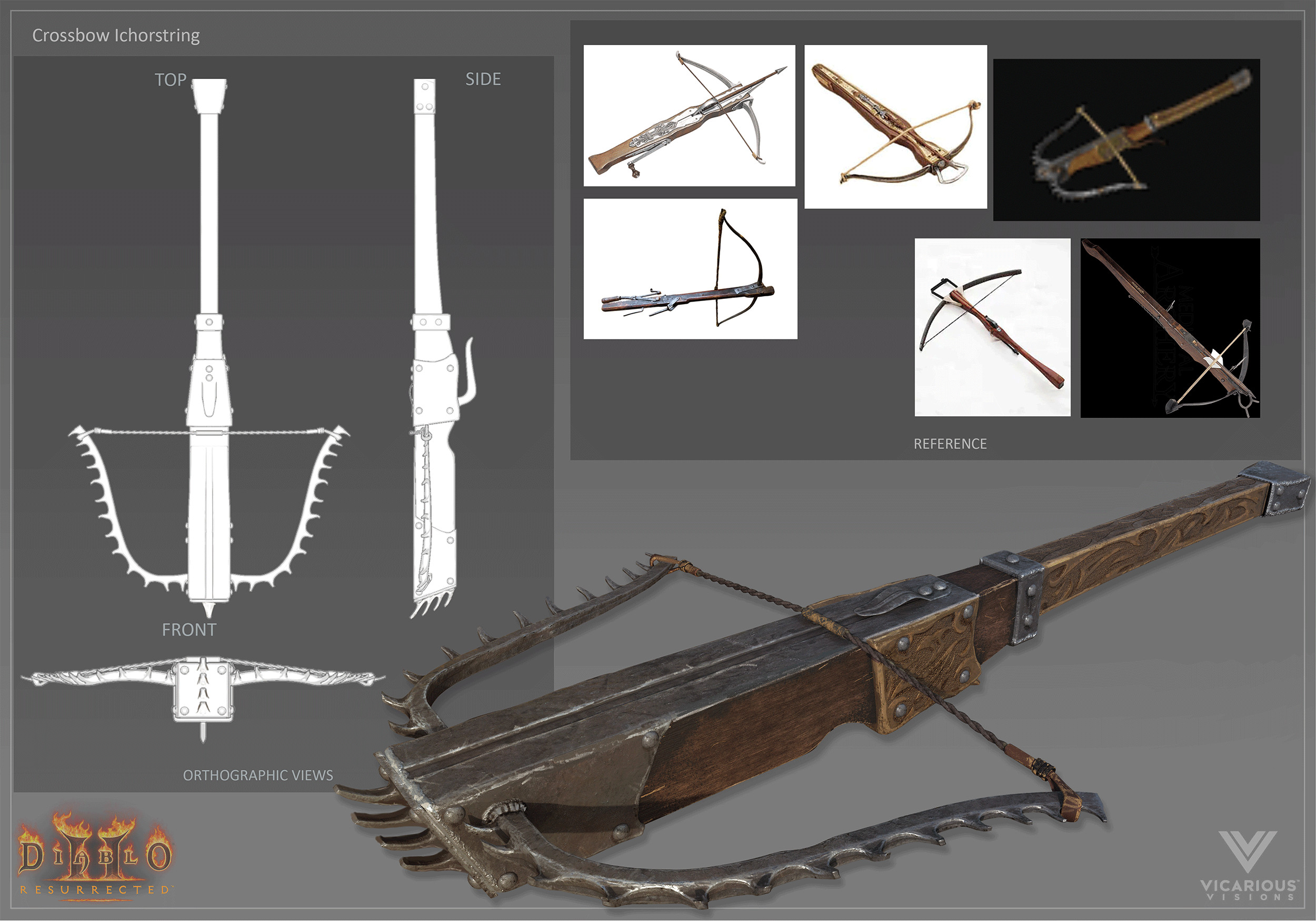This screenshot has width=1316, height=921.
Task: Select the top orthographic crossbow drawing
Action: (x=209, y=348)
